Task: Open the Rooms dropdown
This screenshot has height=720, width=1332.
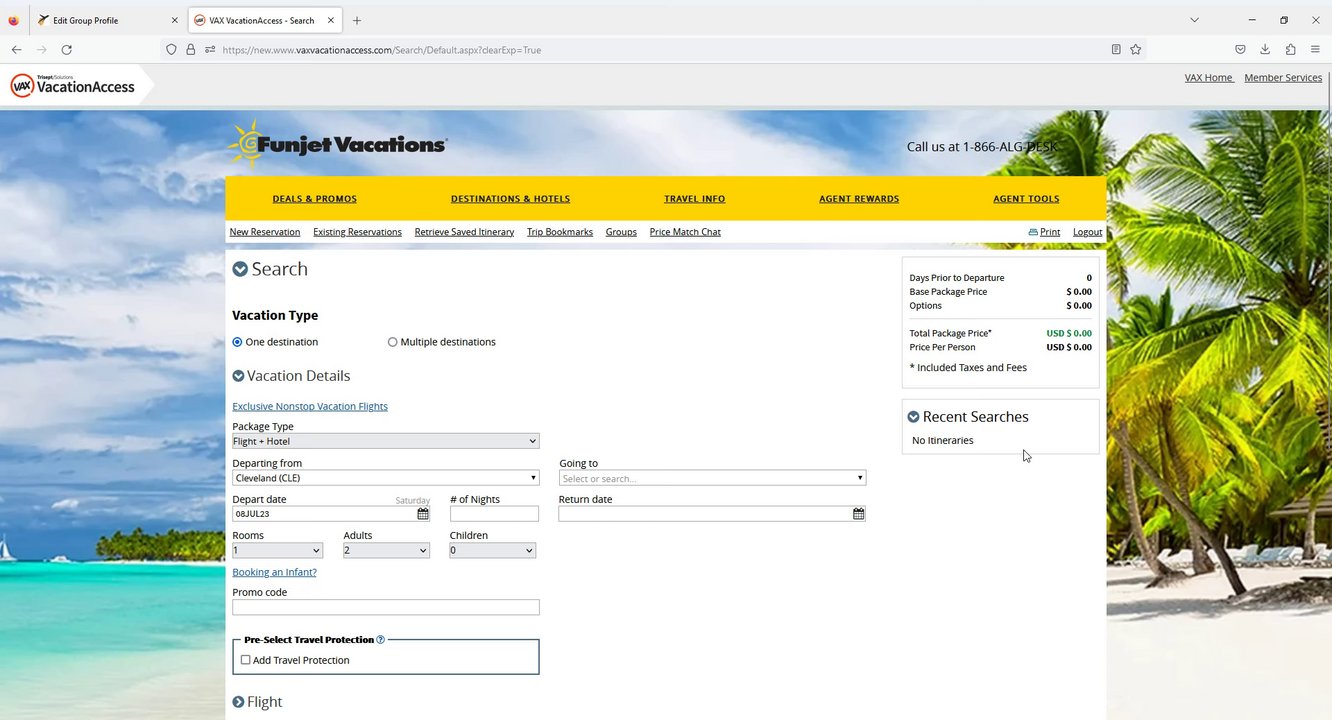Action: (x=278, y=551)
